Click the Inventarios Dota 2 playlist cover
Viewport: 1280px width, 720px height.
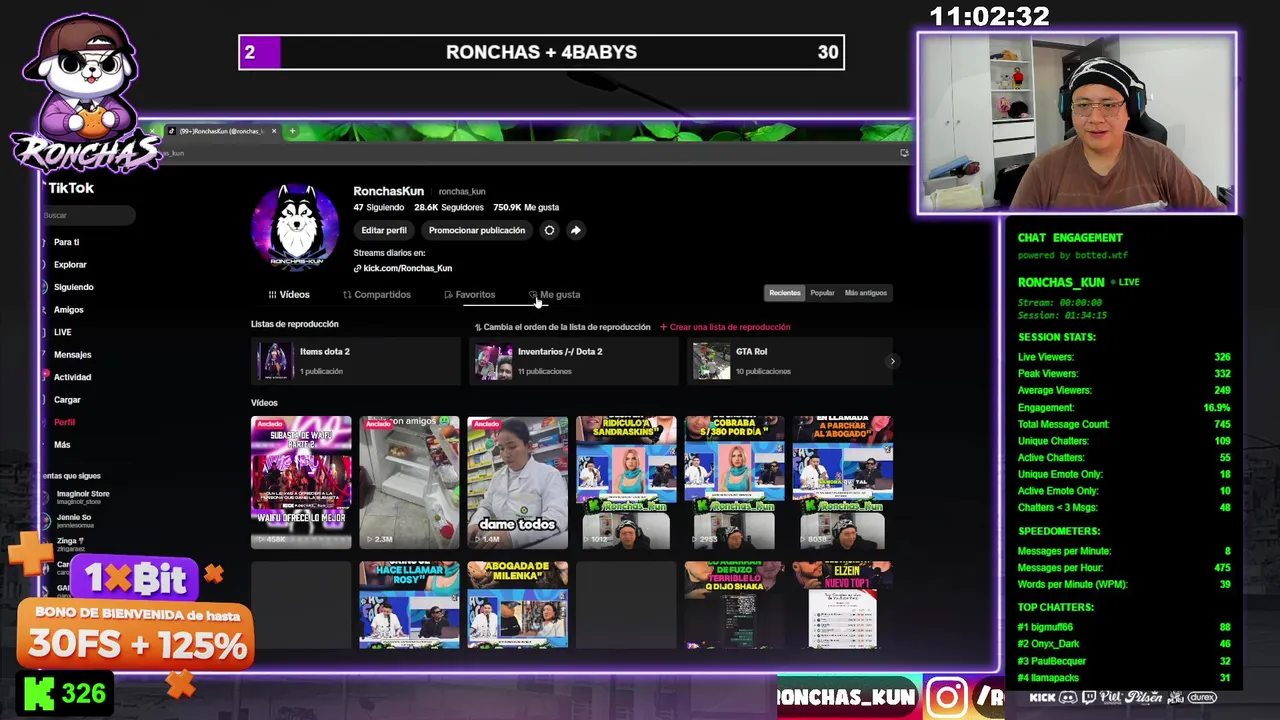point(493,360)
